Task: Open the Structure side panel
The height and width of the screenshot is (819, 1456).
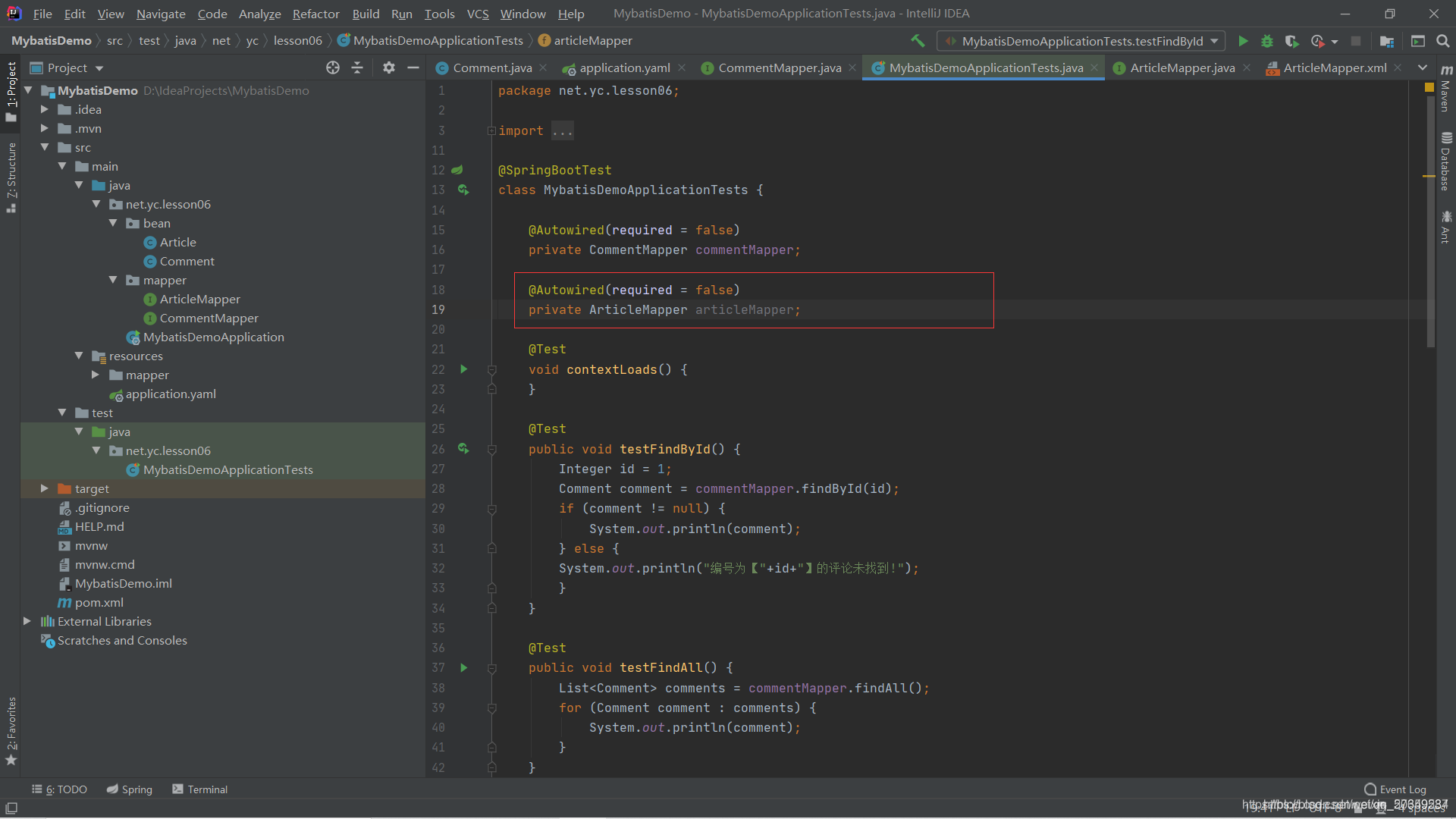Action: click(11, 177)
